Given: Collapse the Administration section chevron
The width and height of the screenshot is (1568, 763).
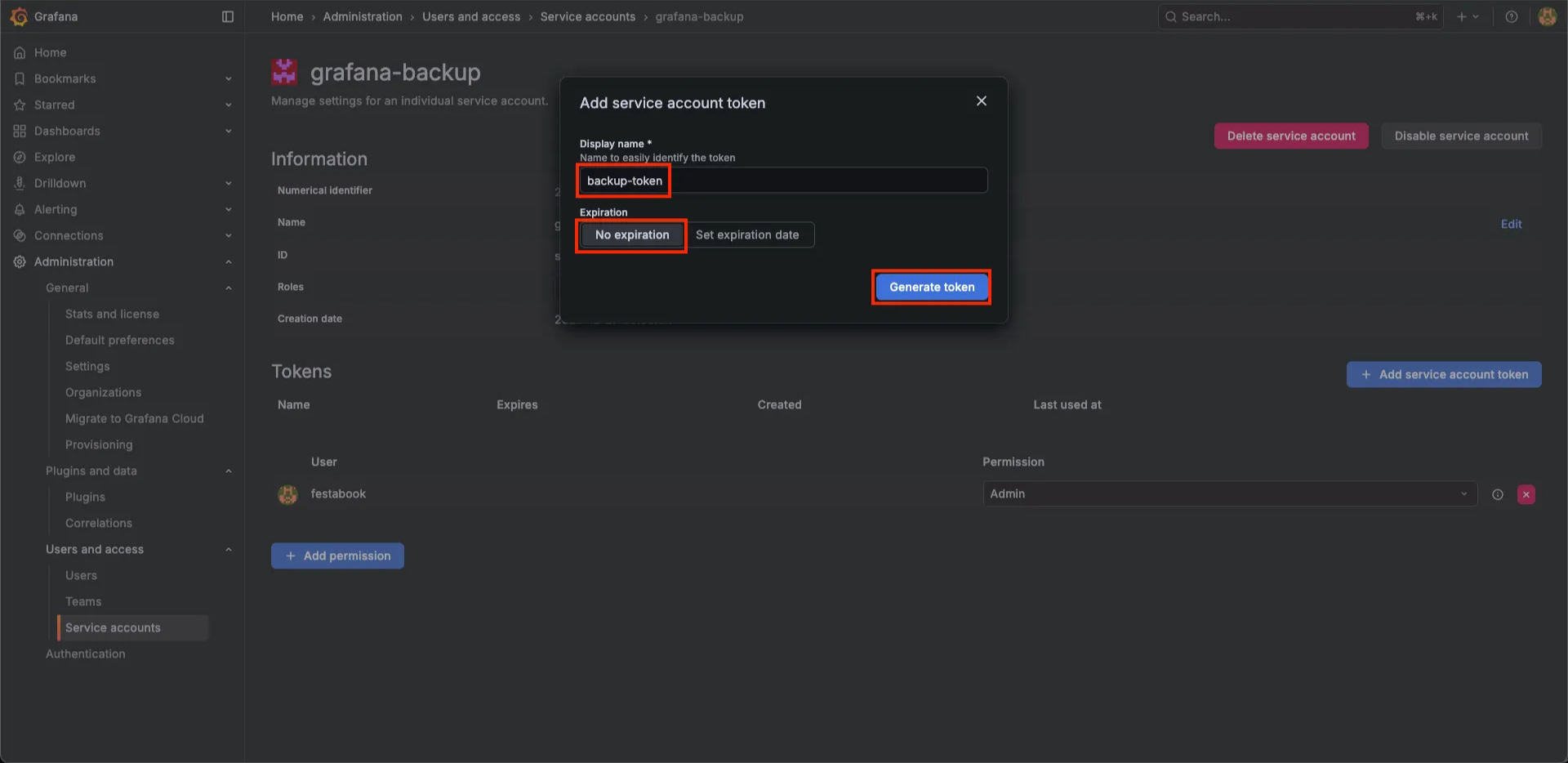Looking at the screenshot, I should 229,261.
